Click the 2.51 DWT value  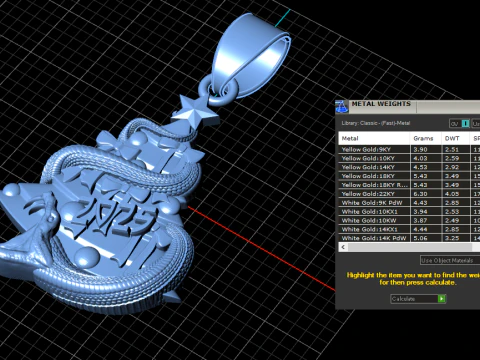452,149
